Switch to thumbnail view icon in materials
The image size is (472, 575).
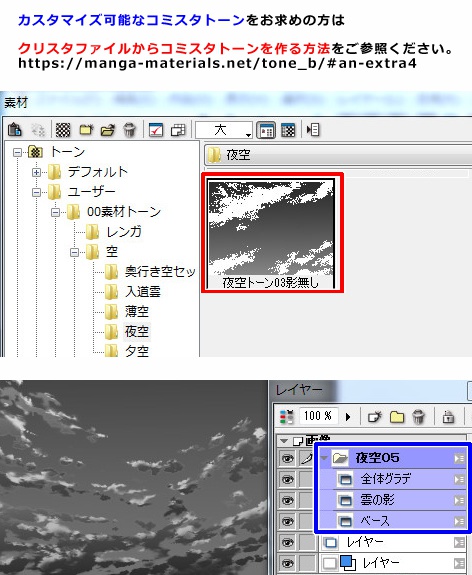point(266,130)
